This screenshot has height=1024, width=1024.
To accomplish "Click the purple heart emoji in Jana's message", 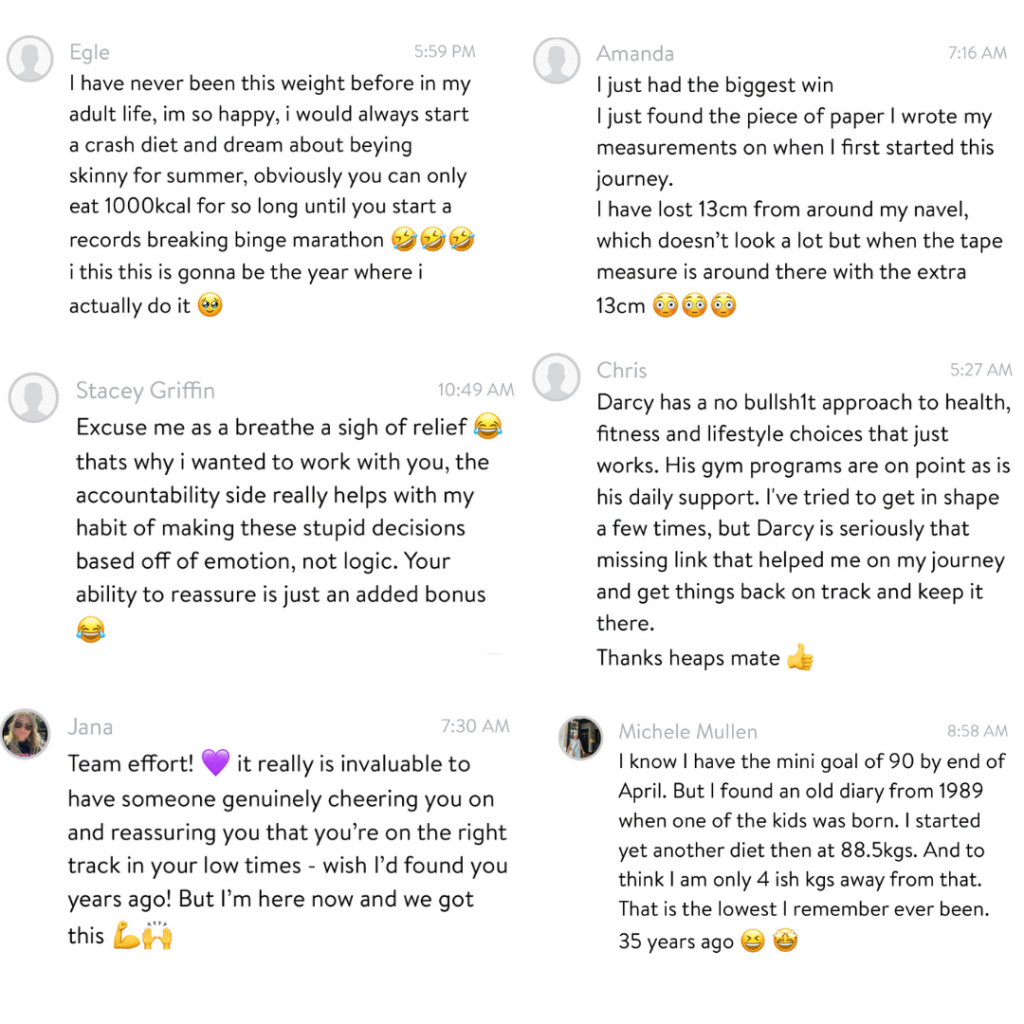I will point(216,763).
